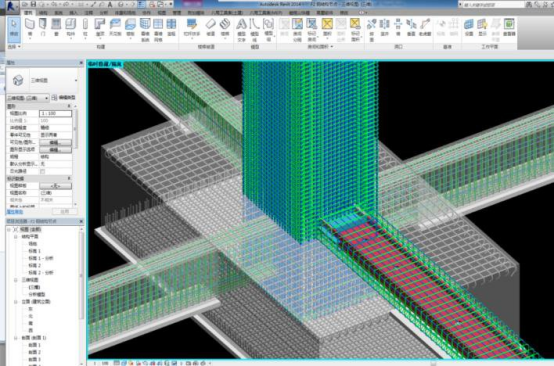Open the Structure (结构) ribbon tab
The width and height of the screenshot is (554, 366).
point(43,13)
